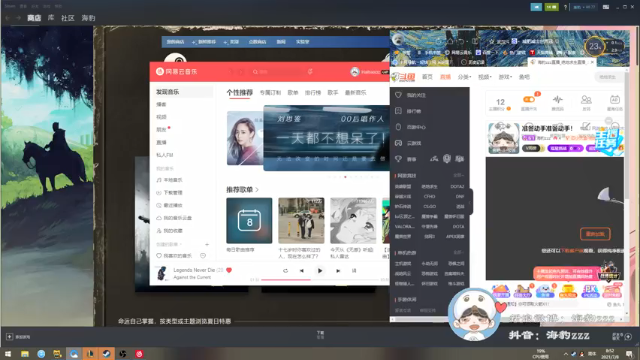The image size is (640, 360).
Task: Open Douyu esports trophy item
Action: 406,159
